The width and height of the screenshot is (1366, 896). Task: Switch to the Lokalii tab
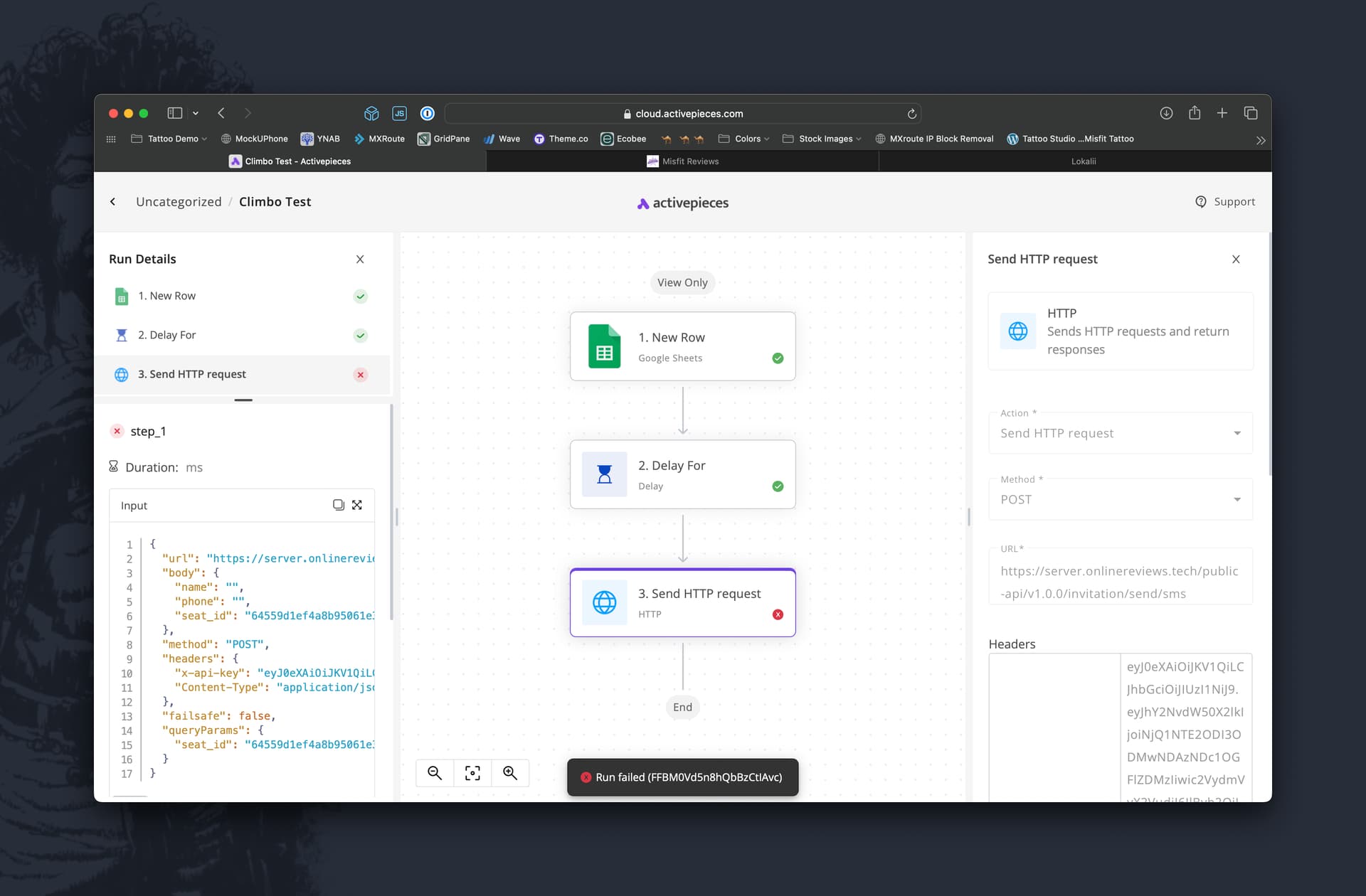point(1083,161)
